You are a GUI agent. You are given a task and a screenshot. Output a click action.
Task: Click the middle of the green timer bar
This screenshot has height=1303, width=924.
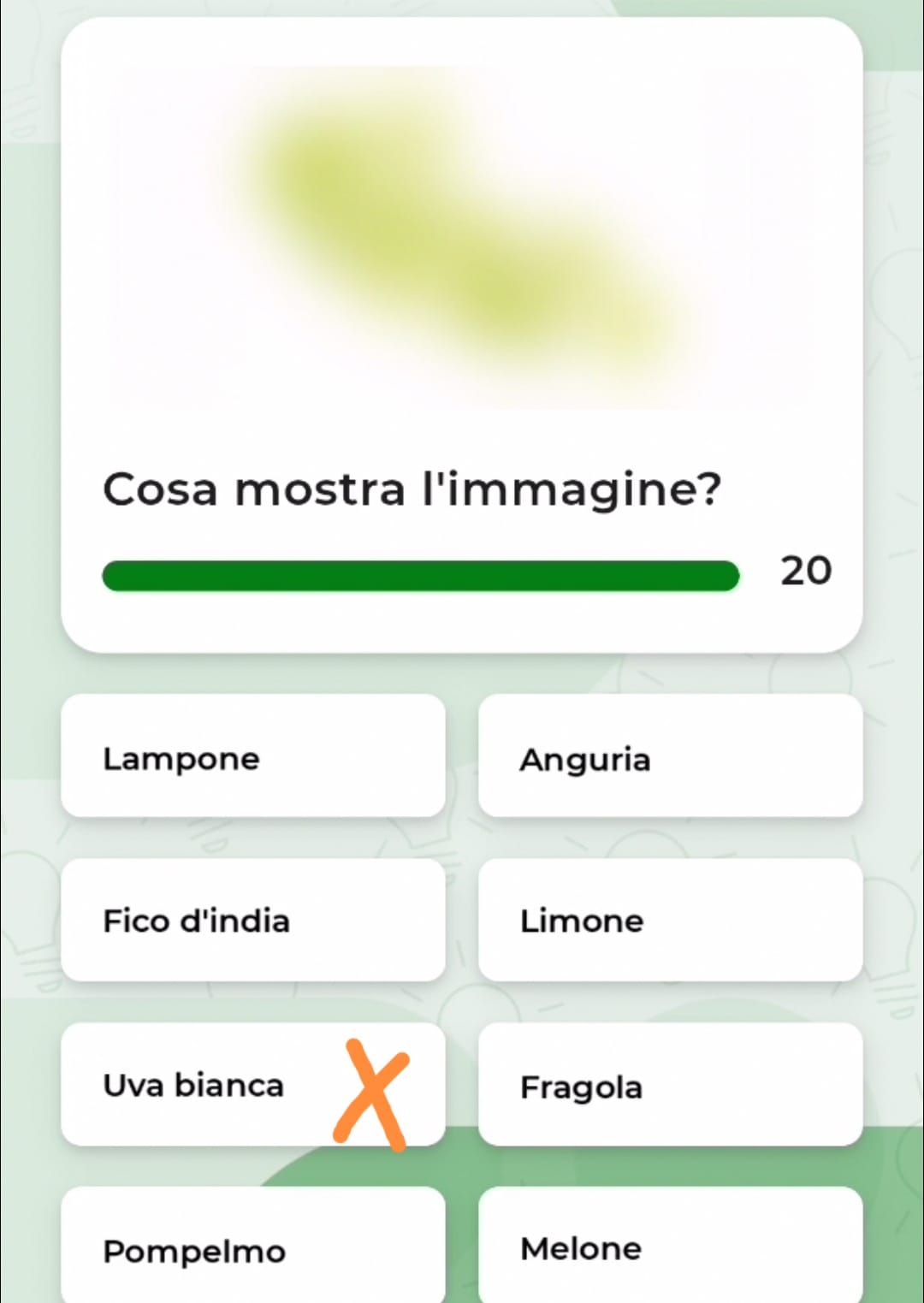[x=420, y=576]
